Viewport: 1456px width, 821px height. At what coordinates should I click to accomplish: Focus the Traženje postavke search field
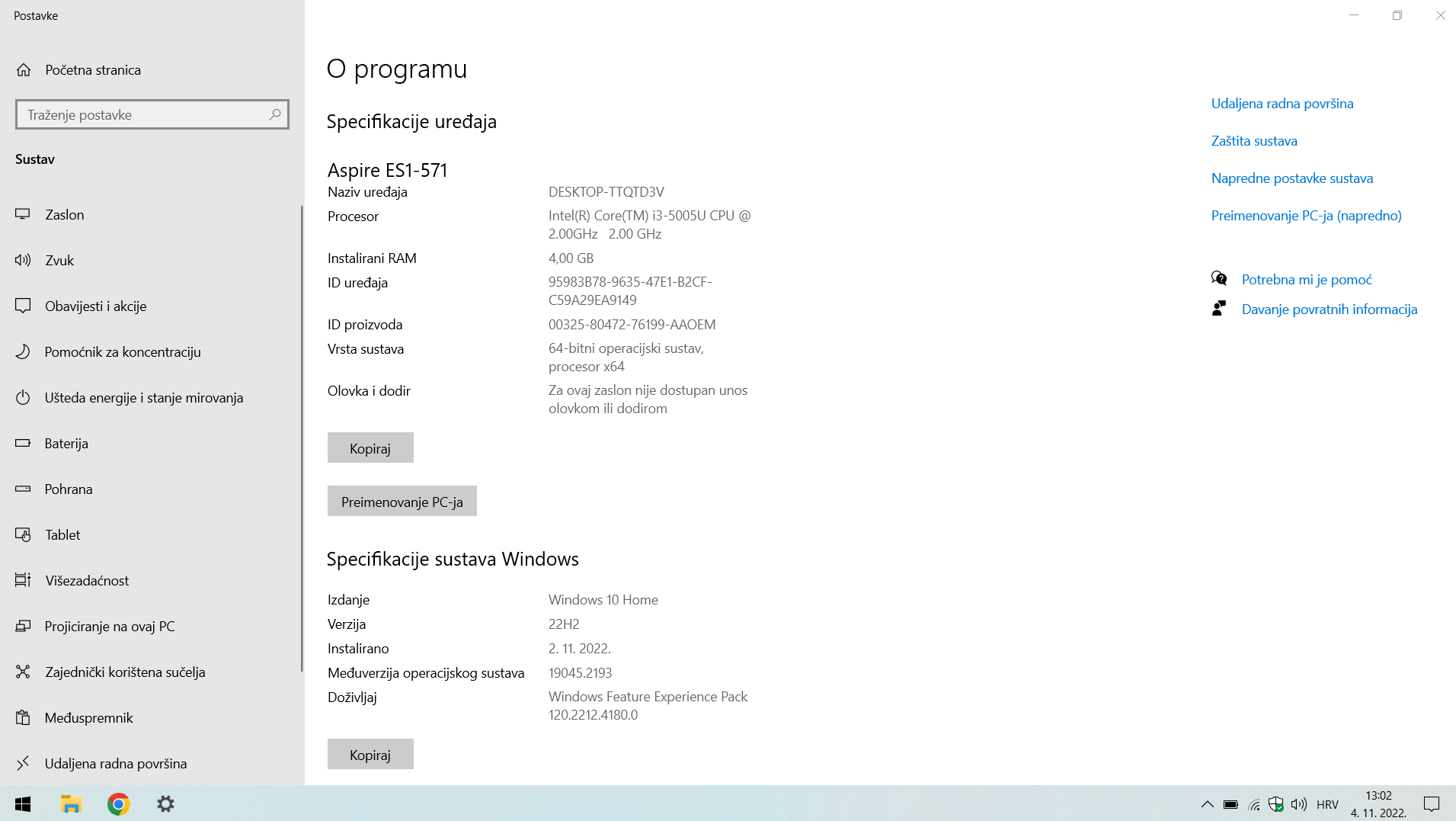click(152, 114)
